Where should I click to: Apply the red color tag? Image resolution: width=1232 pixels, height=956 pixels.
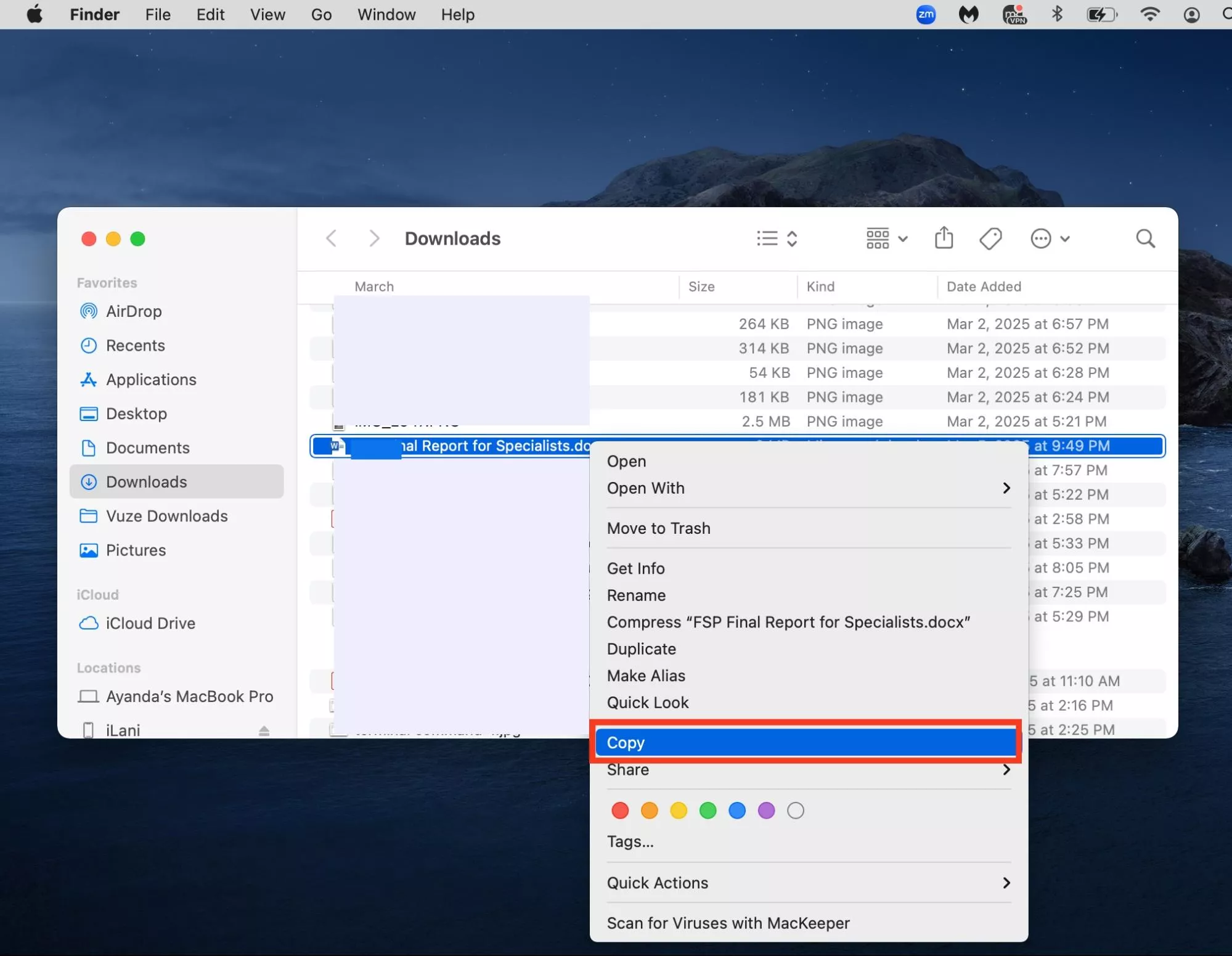pos(620,811)
